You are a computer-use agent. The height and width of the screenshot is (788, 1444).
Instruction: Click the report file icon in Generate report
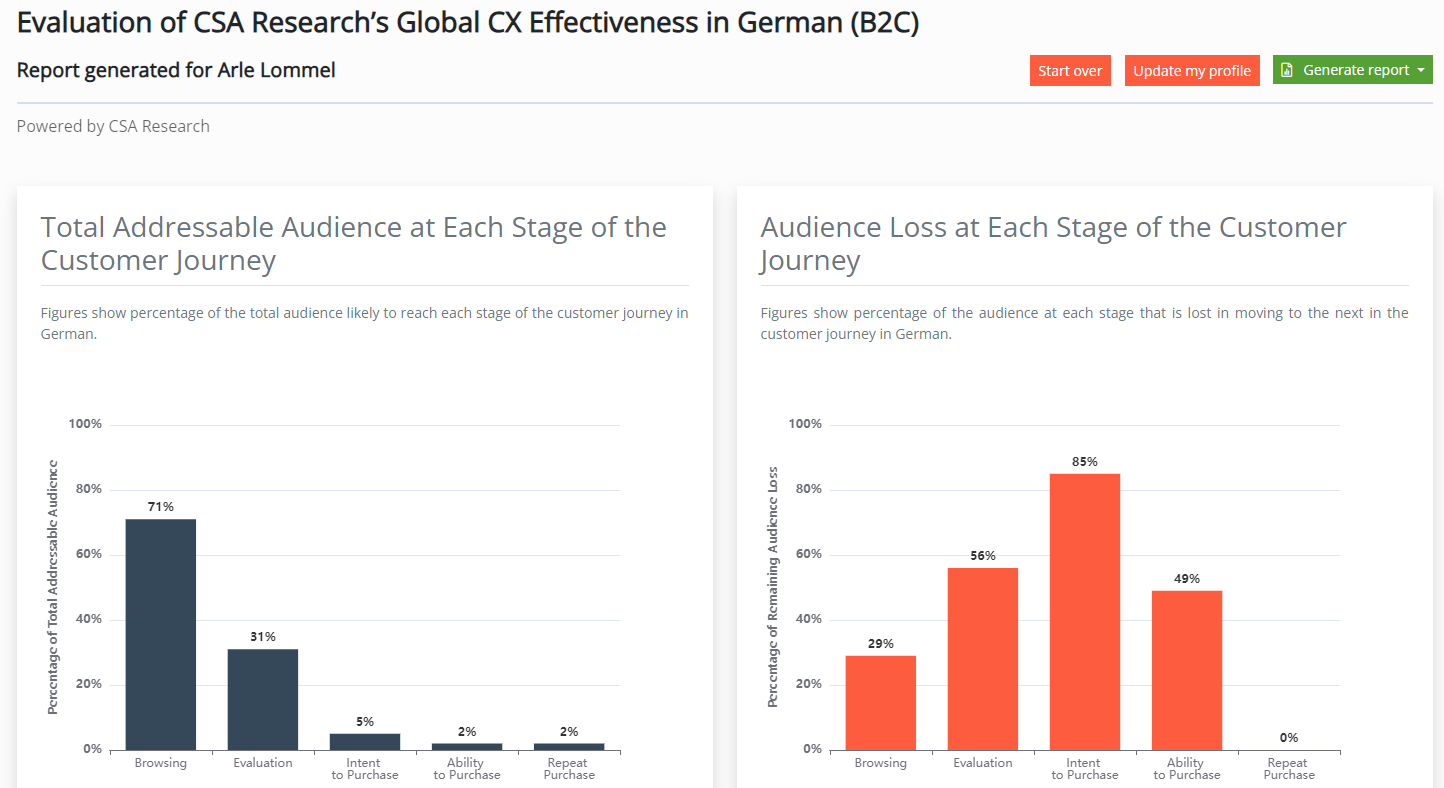point(1288,70)
